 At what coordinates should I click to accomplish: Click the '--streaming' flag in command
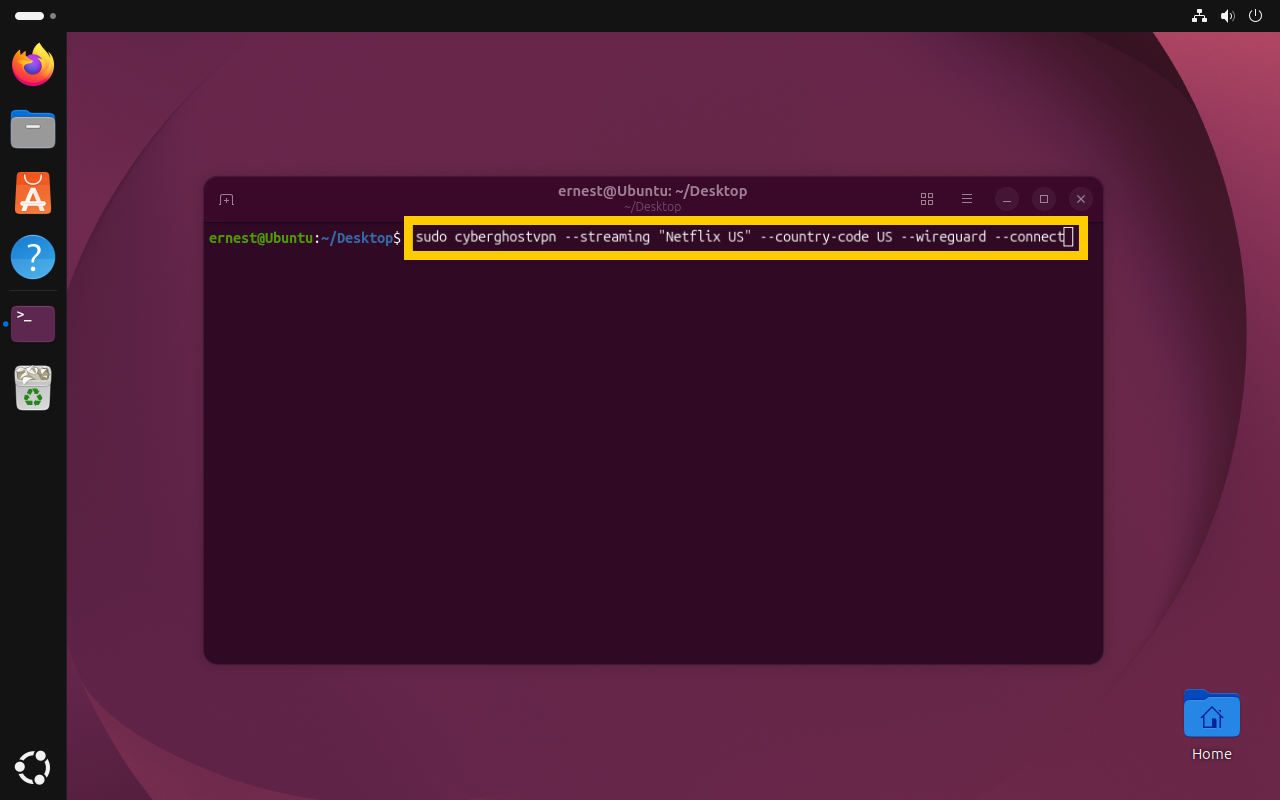tap(607, 237)
